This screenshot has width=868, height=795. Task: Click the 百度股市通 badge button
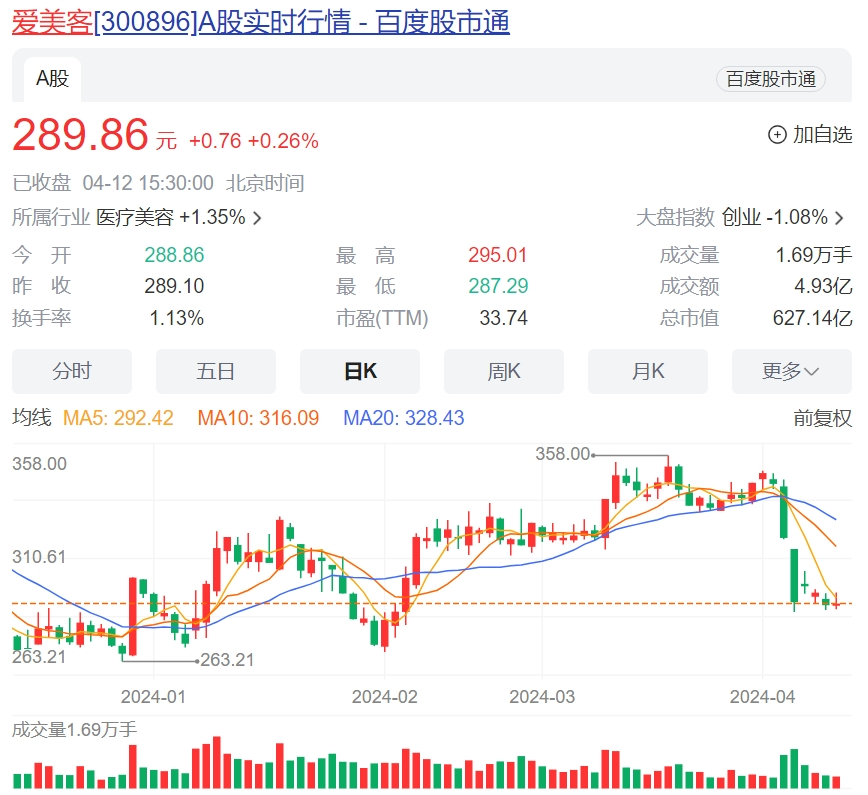[x=770, y=80]
